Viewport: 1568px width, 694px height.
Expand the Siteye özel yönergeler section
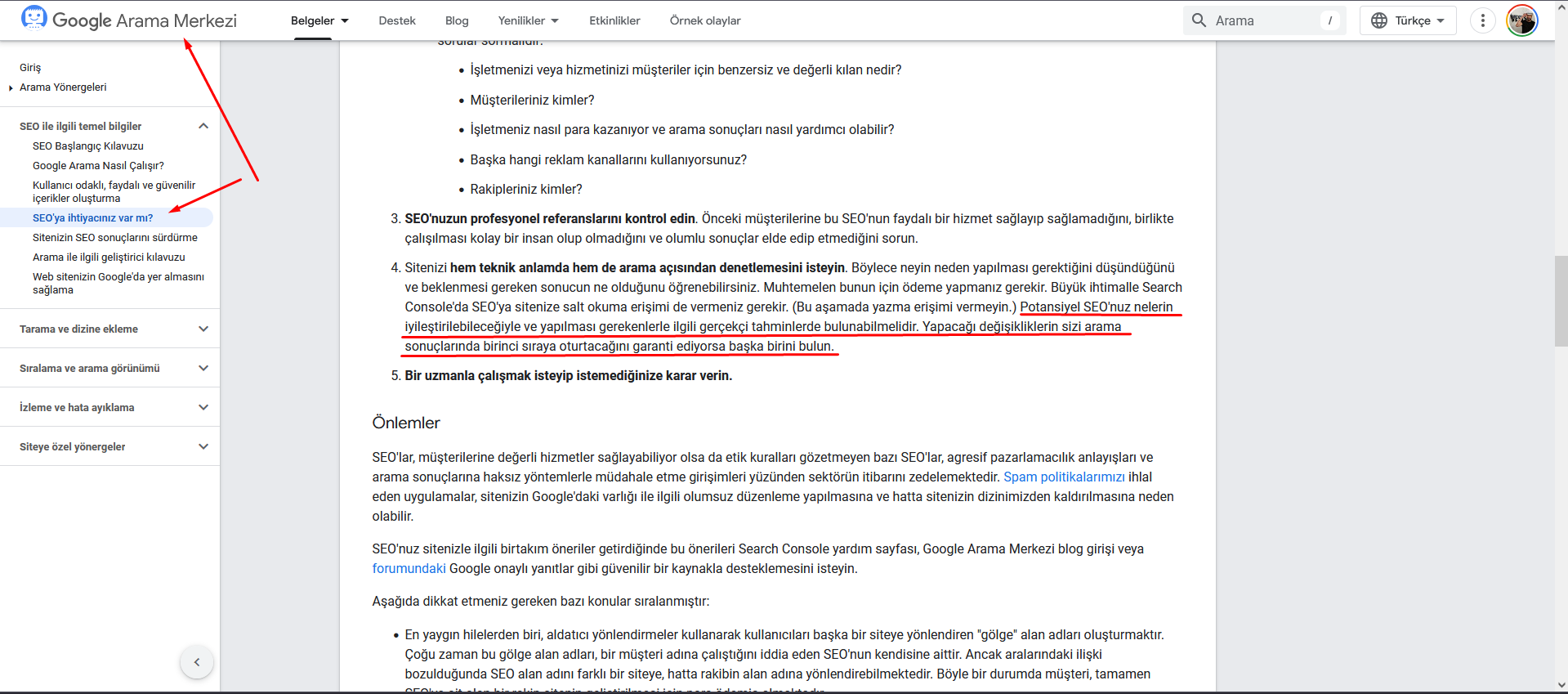coord(203,446)
